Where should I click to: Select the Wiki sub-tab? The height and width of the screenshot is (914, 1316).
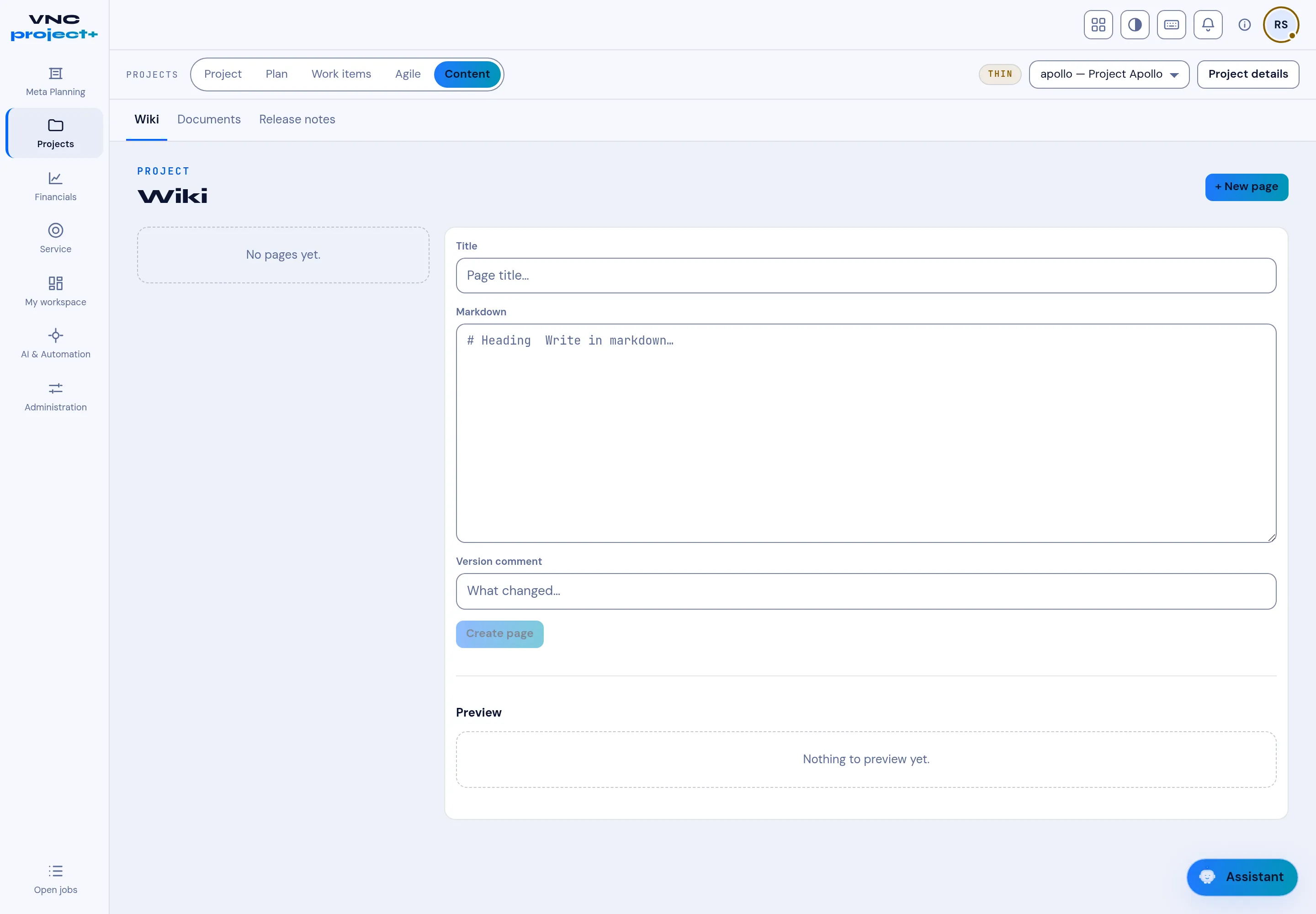(147, 120)
